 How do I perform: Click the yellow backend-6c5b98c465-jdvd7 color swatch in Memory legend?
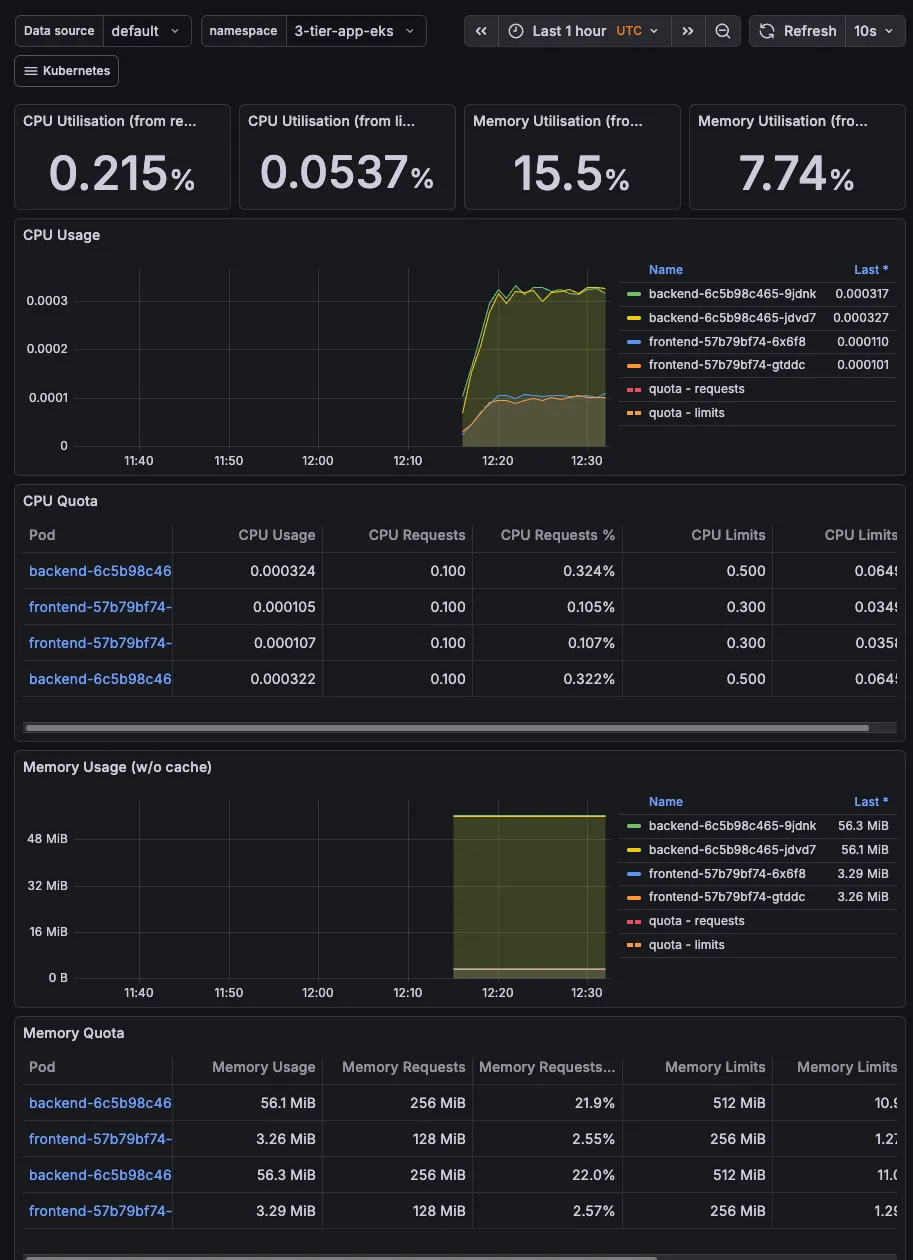[x=633, y=850]
